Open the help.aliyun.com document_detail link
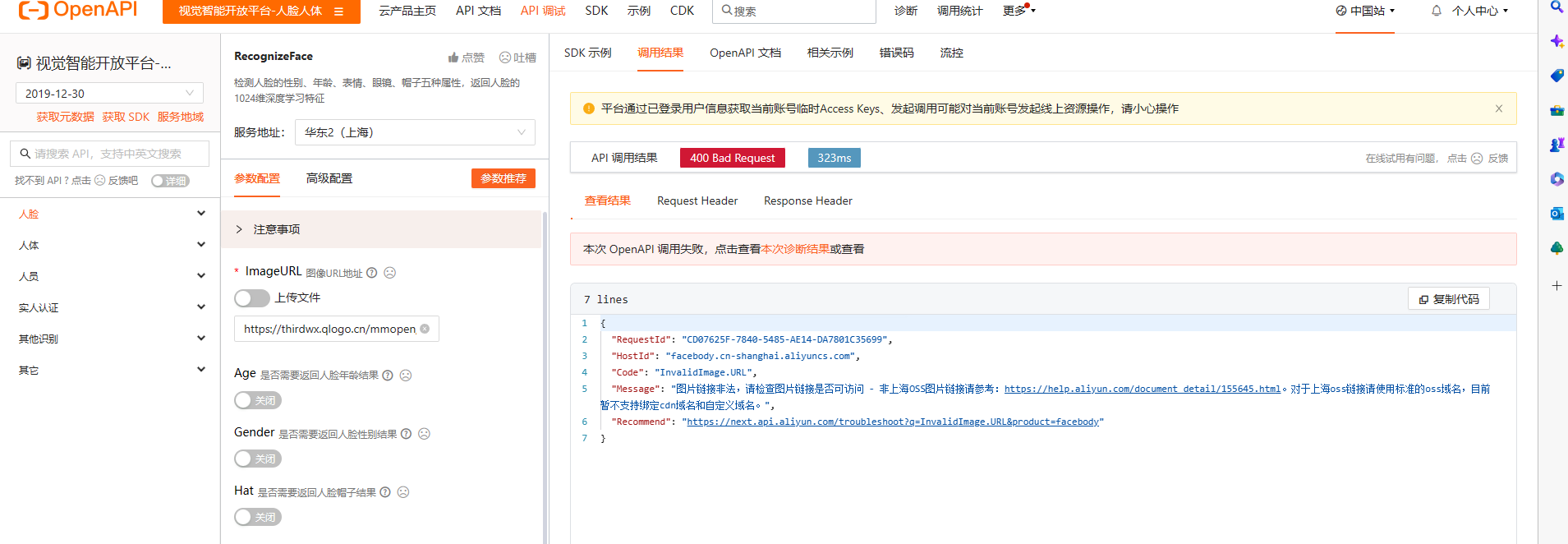The image size is (1568, 544). [x=1143, y=389]
